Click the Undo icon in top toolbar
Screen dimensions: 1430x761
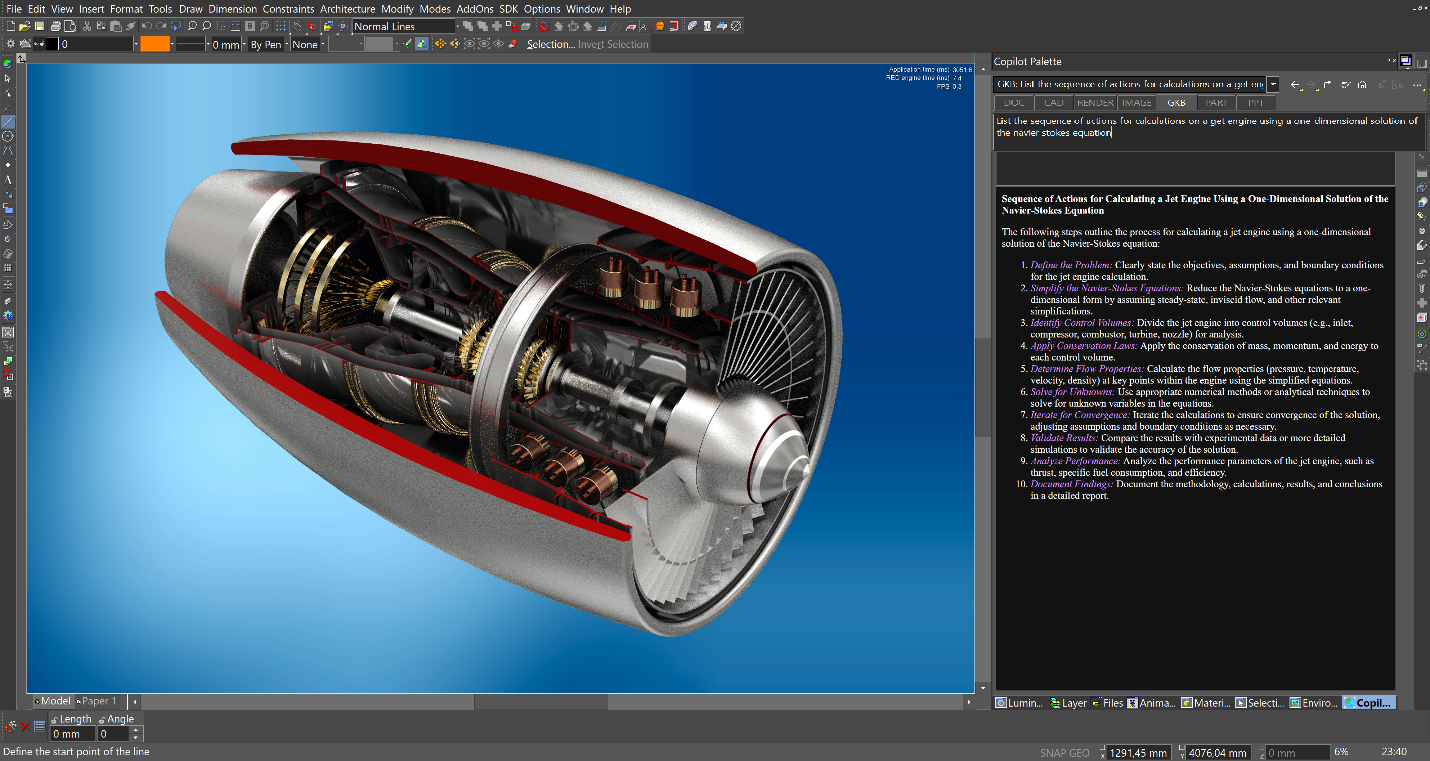(x=146, y=26)
